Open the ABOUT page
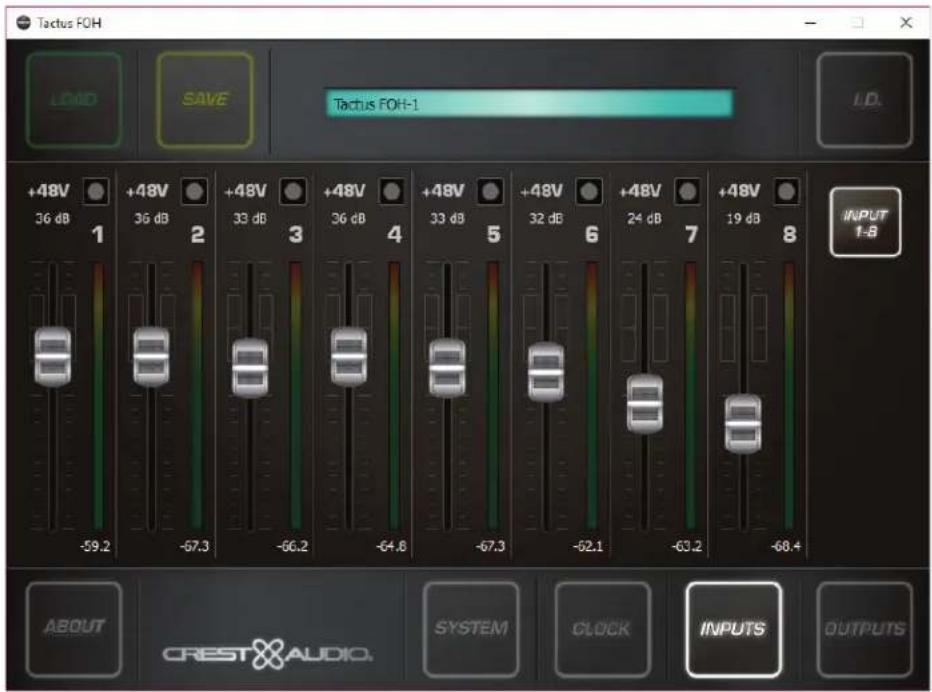Screen dimensions: 932x692 click(74, 629)
